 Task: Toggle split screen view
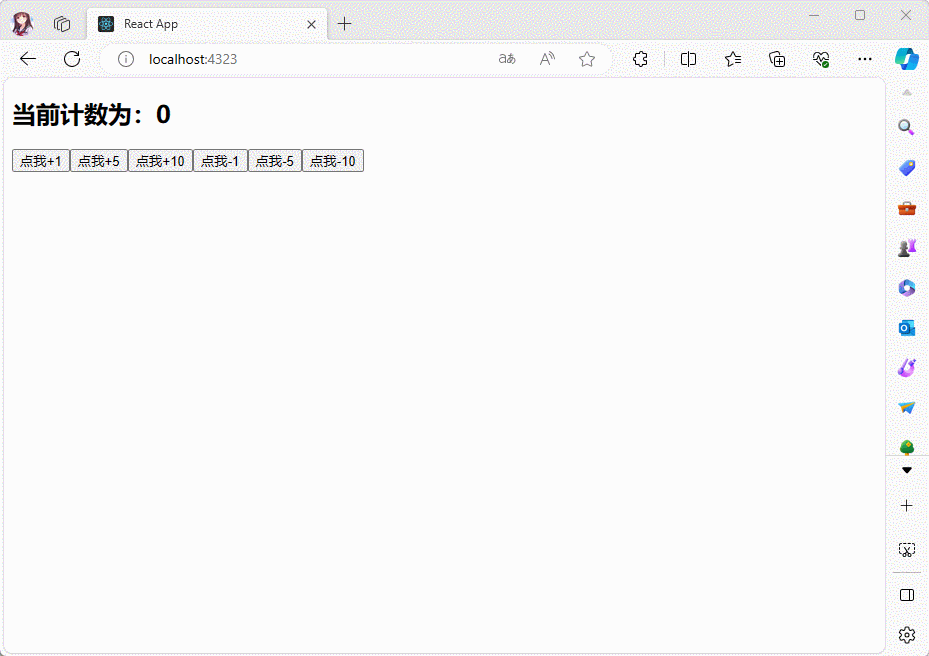pyautogui.click(x=688, y=59)
